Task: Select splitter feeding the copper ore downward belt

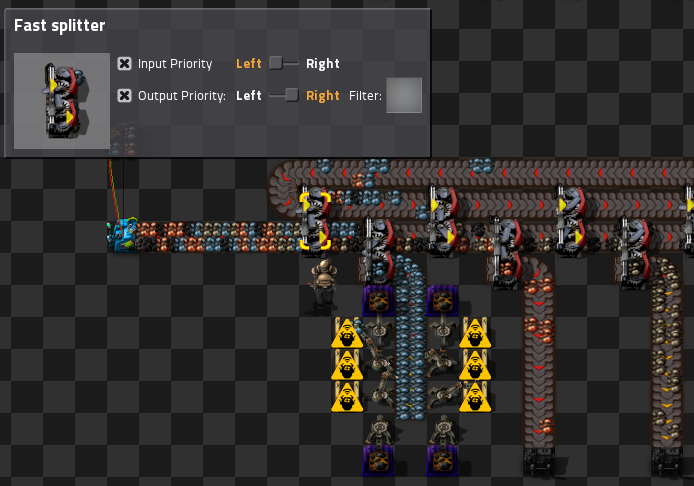Action: [x=506, y=251]
